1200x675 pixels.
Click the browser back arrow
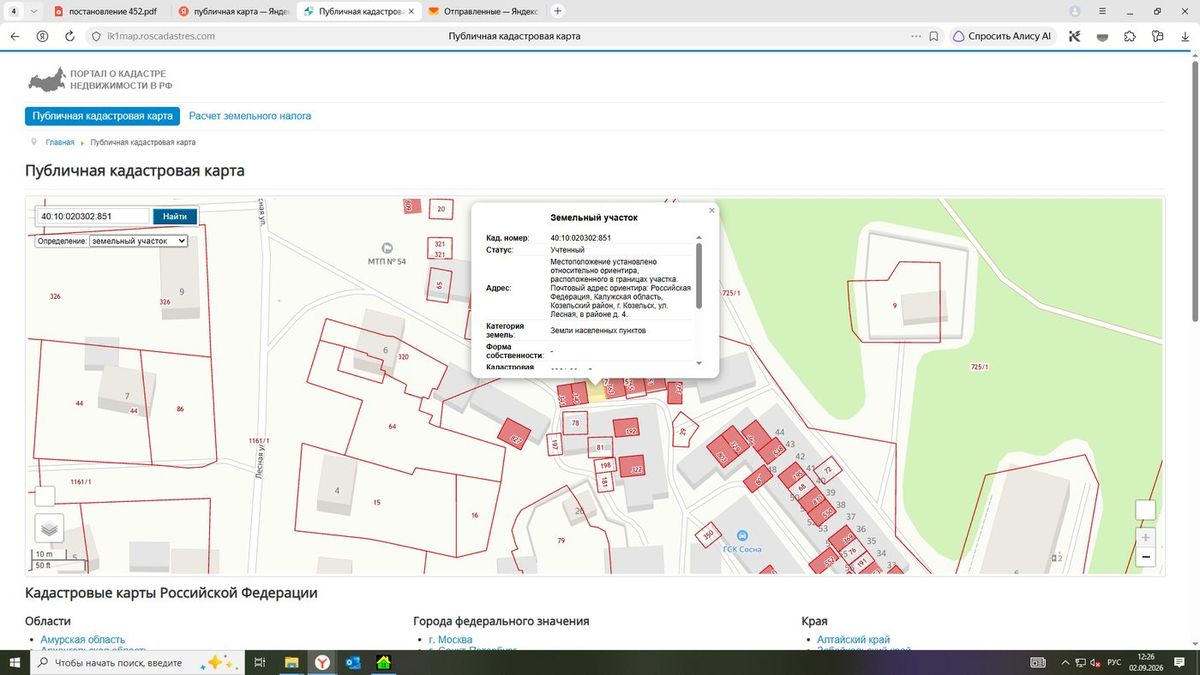coord(15,35)
